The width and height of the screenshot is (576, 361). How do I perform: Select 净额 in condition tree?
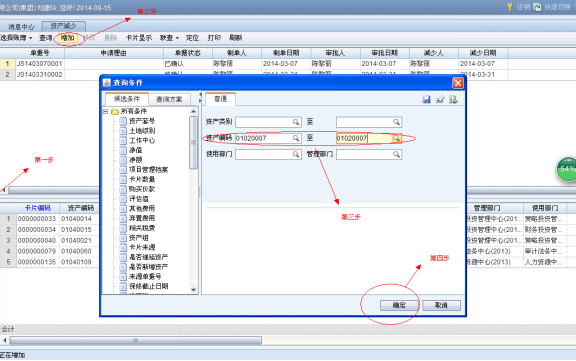coord(135,160)
